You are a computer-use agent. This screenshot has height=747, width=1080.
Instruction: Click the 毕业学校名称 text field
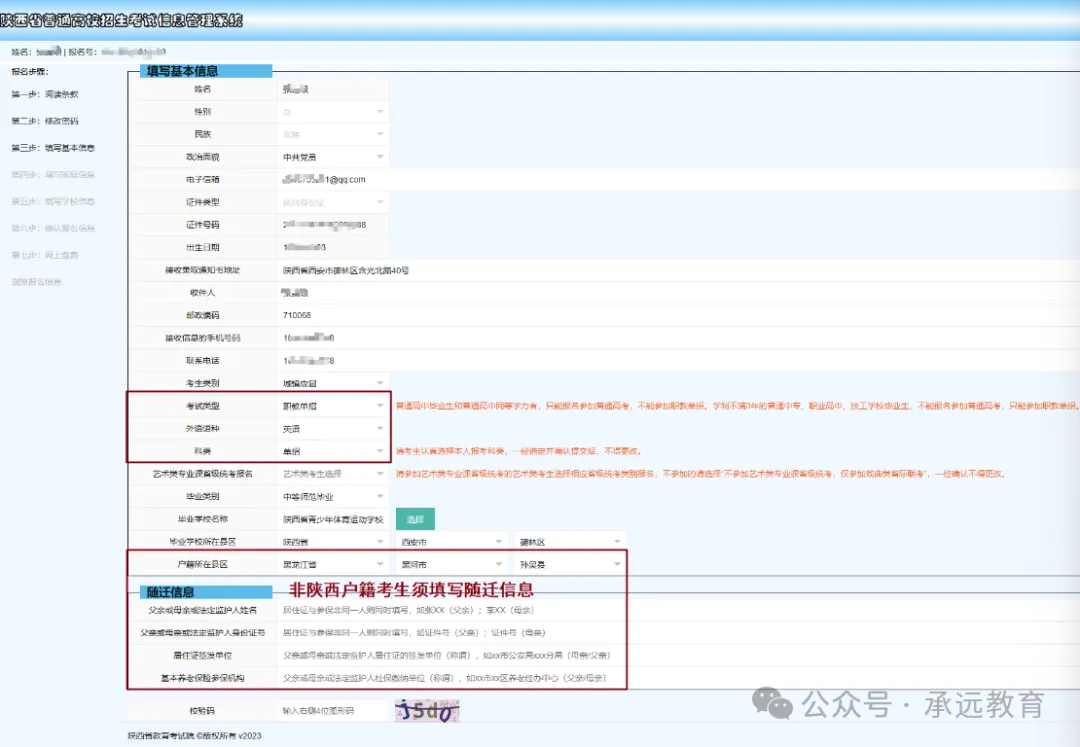[333, 519]
